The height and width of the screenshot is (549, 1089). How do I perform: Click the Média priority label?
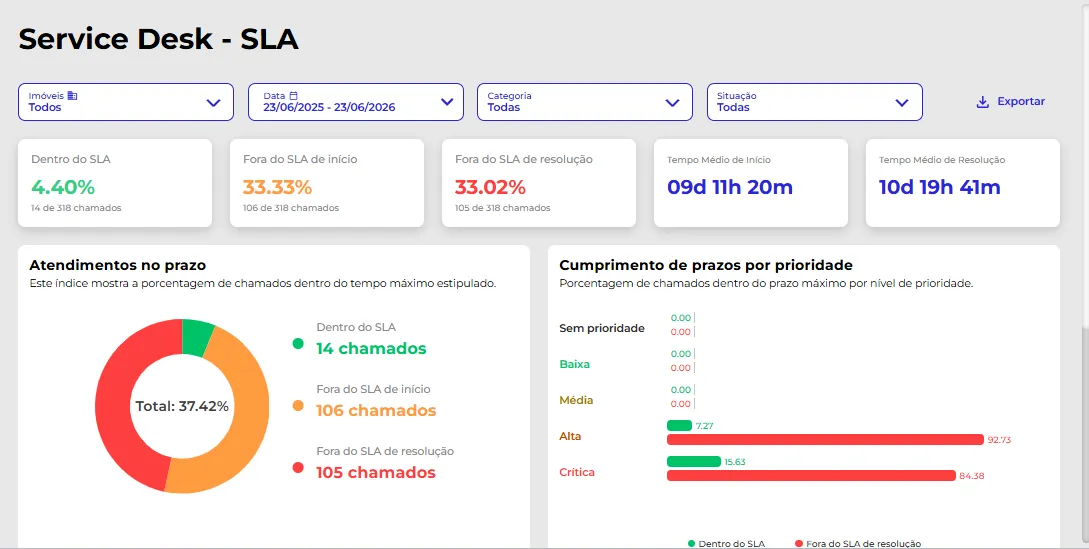coord(576,400)
